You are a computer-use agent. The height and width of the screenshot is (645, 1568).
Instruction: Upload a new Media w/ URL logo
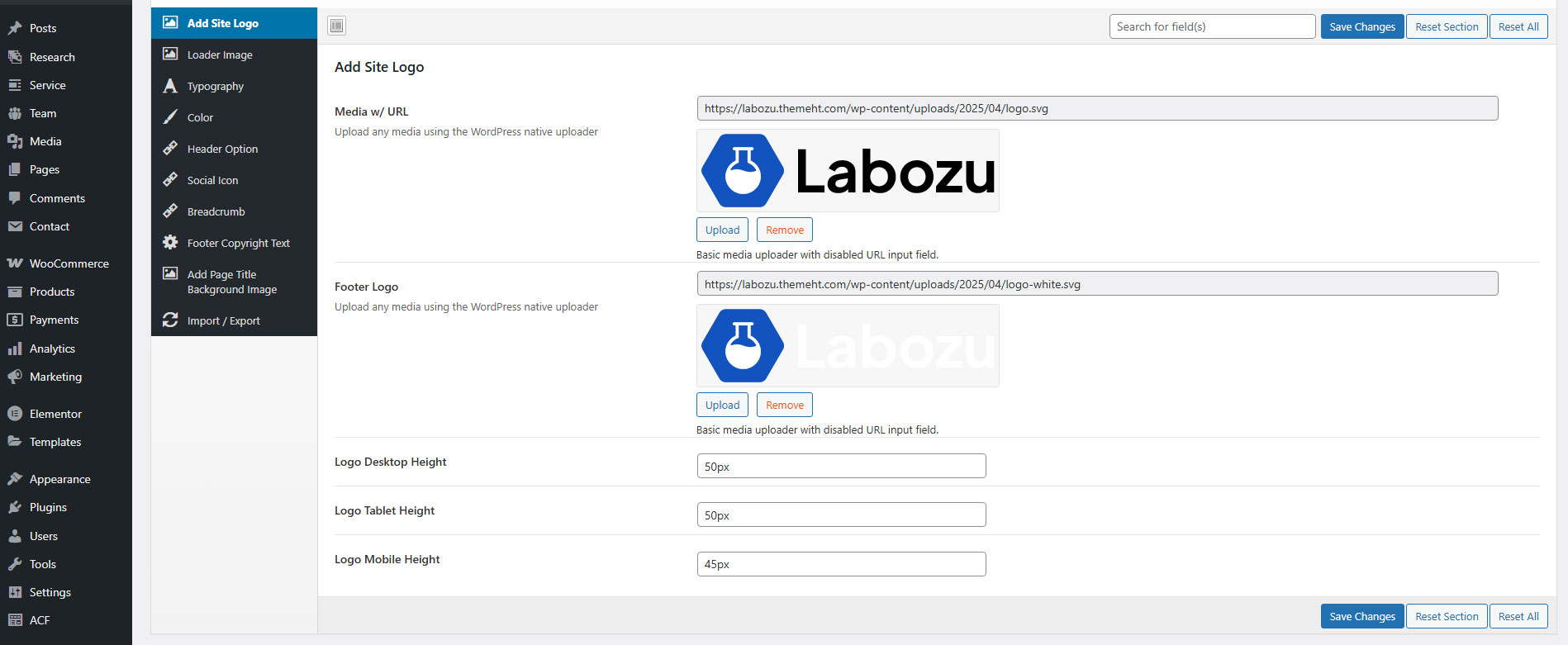[722, 230]
